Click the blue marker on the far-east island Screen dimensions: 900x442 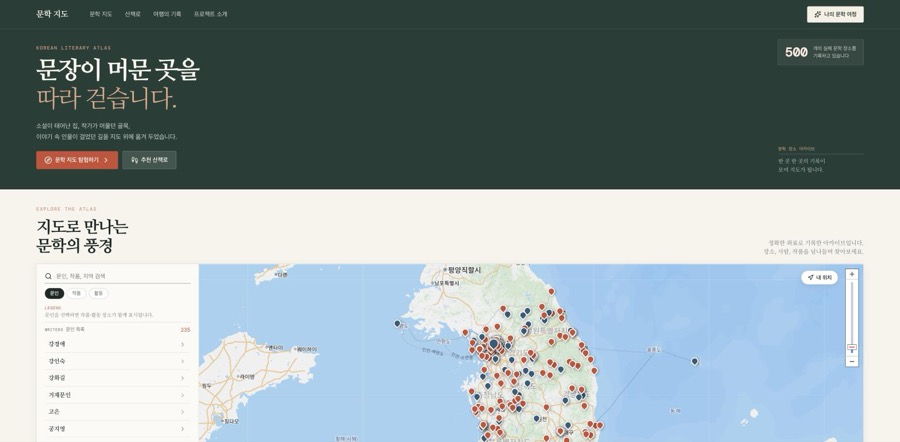coord(695,362)
